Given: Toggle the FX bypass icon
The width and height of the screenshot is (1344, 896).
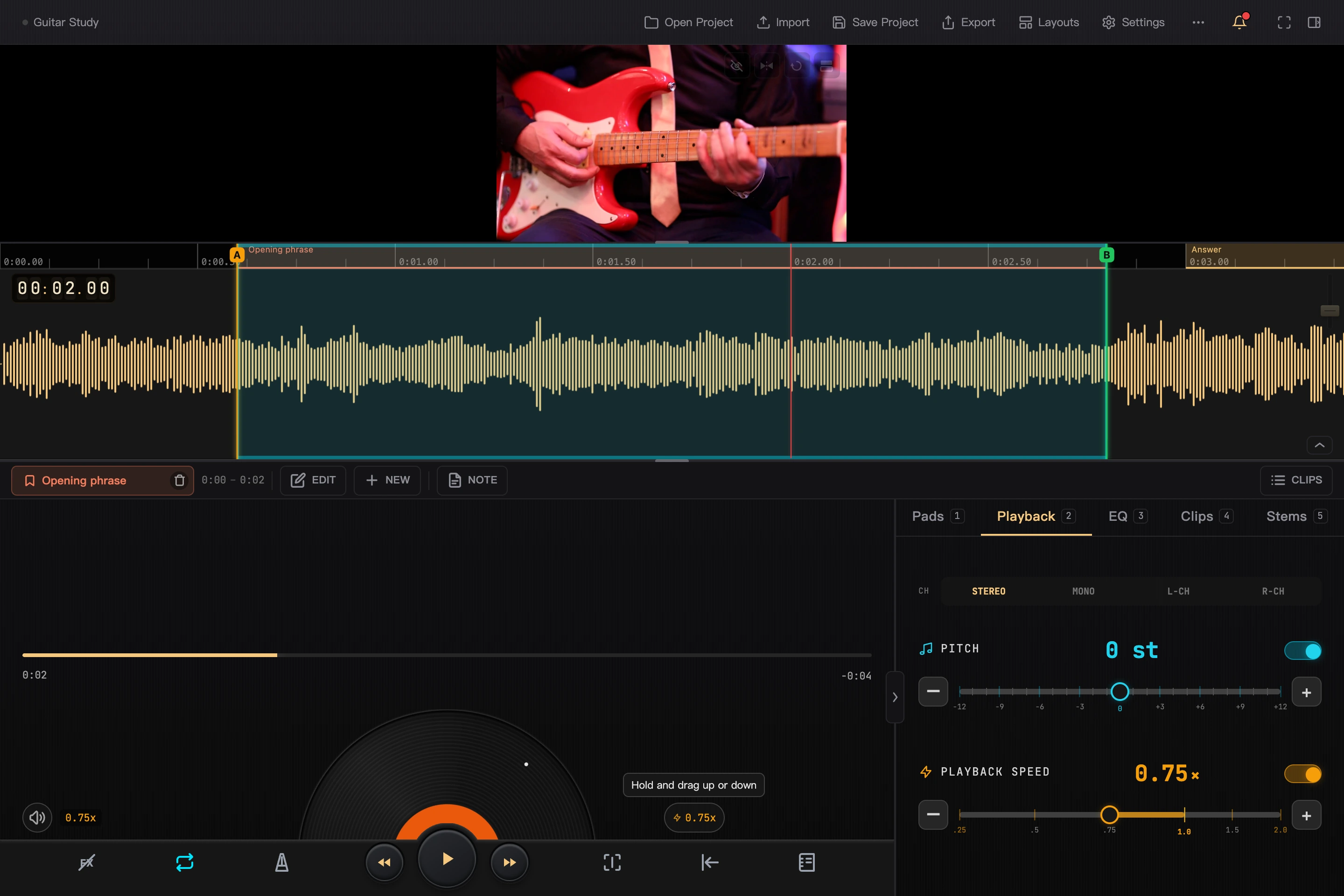Looking at the screenshot, I should [x=86, y=862].
